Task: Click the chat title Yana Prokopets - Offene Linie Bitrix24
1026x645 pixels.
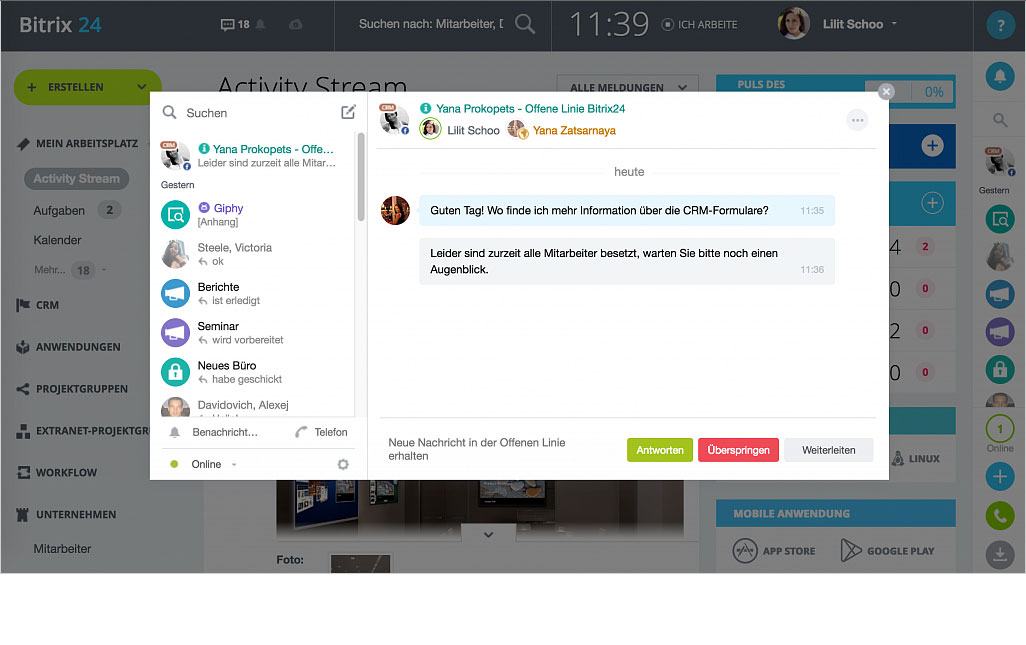Action: click(530, 109)
